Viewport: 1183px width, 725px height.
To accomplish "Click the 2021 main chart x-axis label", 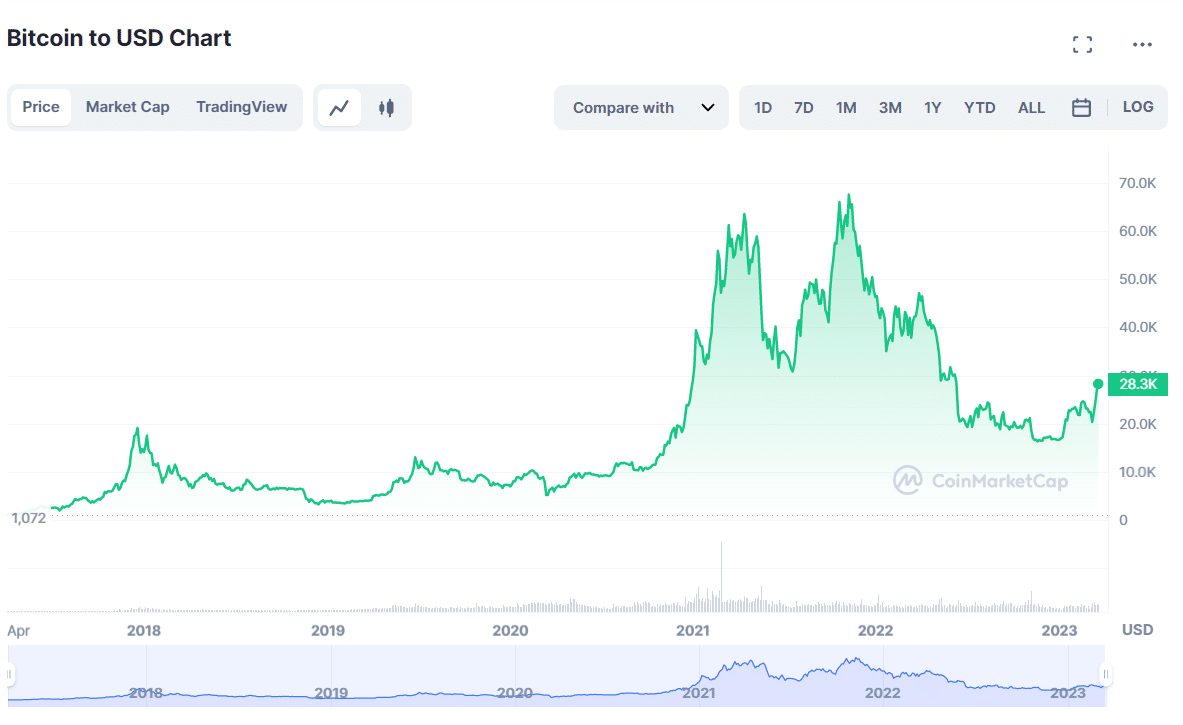I will point(693,631).
